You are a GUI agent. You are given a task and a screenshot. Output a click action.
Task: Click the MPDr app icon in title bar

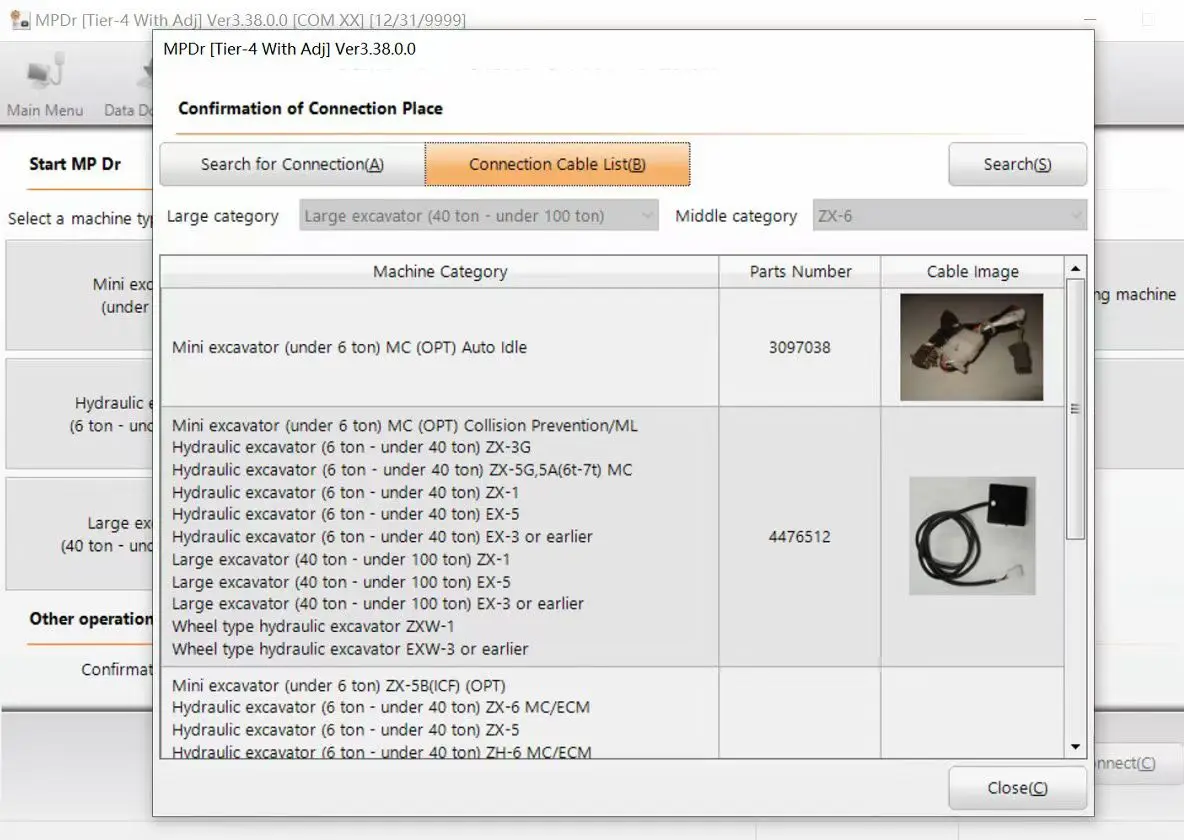point(19,19)
